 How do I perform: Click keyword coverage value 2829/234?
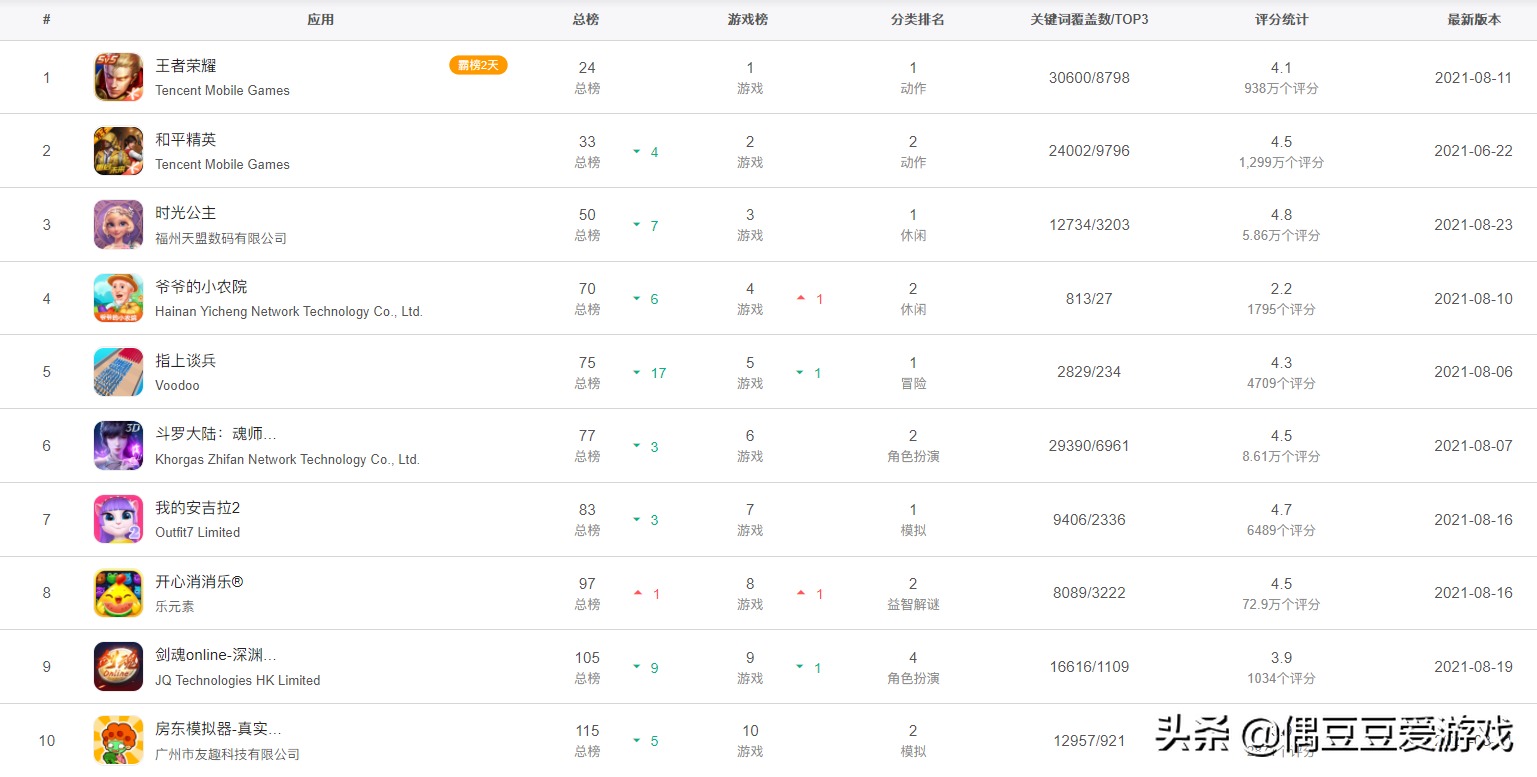pyautogui.click(x=1089, y=372)
